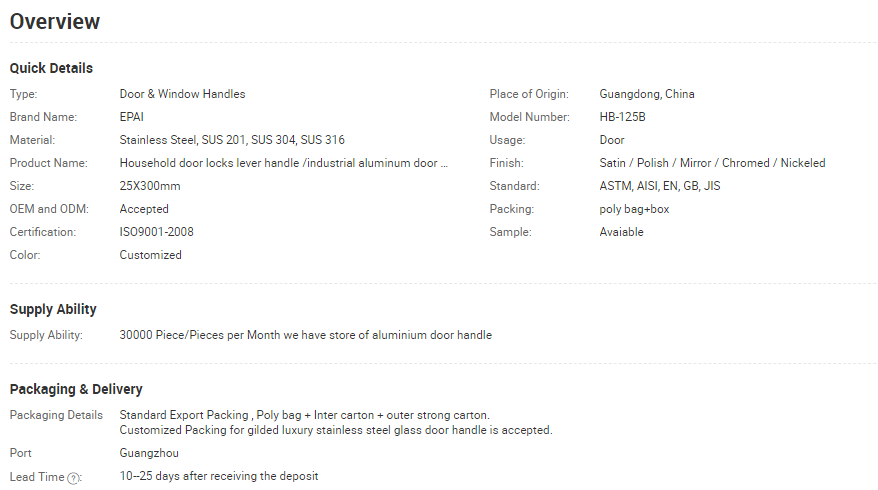Click the EPAI brand name value

[x=132, y=117]
